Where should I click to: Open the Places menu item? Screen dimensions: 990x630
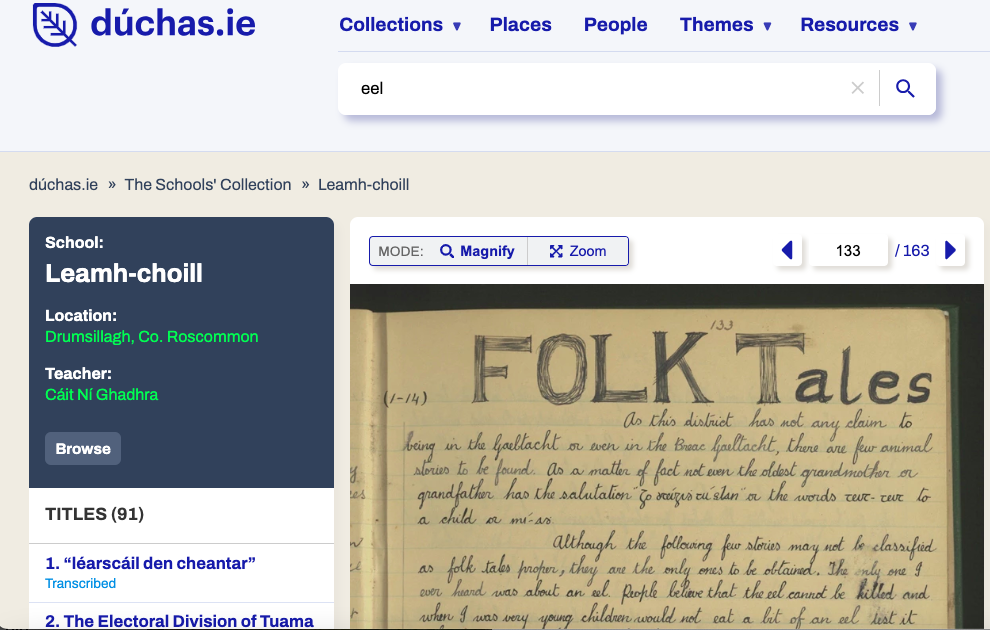pyautogui.click(x=520, y=25)
